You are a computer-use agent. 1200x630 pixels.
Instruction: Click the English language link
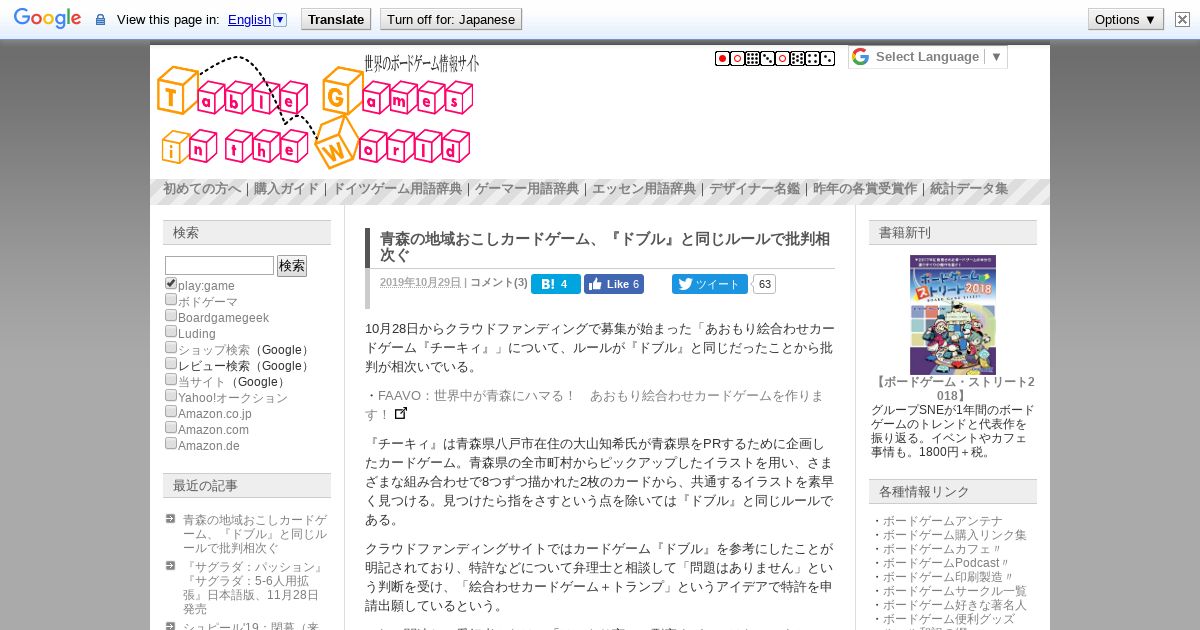(249, 19)
